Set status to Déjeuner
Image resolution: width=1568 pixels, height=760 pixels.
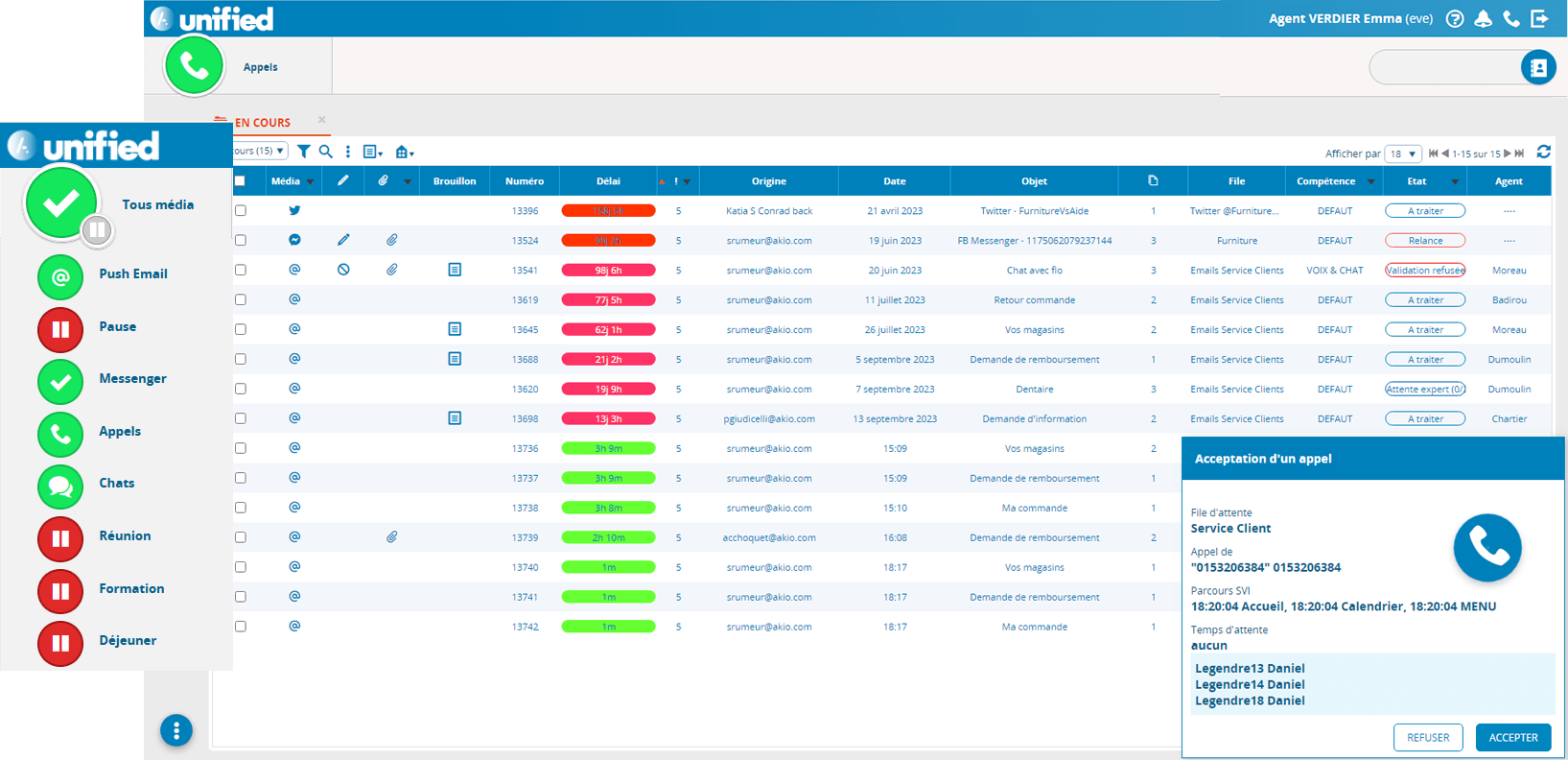(x=60, y=643)
